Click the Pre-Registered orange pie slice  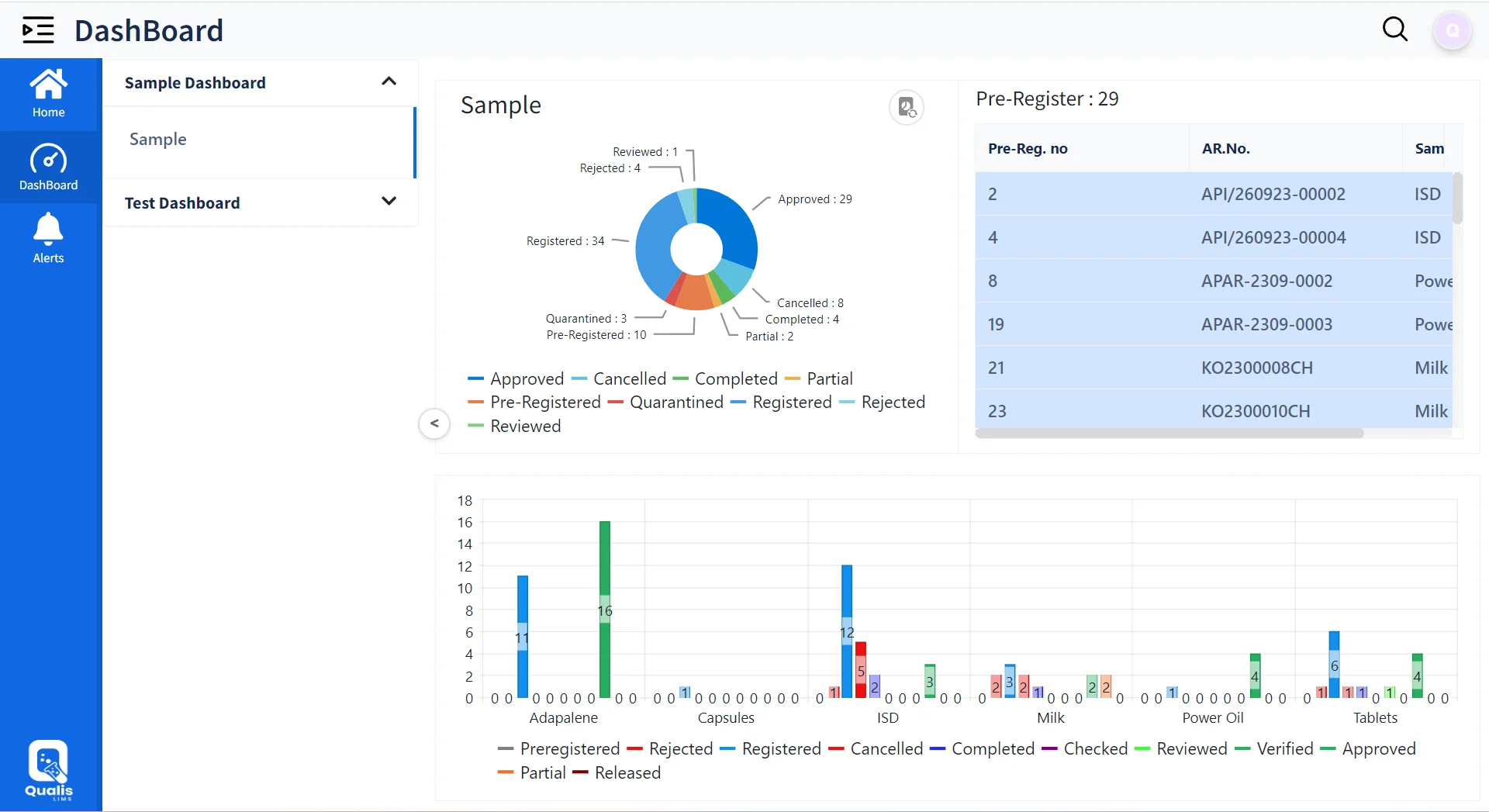[696, 292]
